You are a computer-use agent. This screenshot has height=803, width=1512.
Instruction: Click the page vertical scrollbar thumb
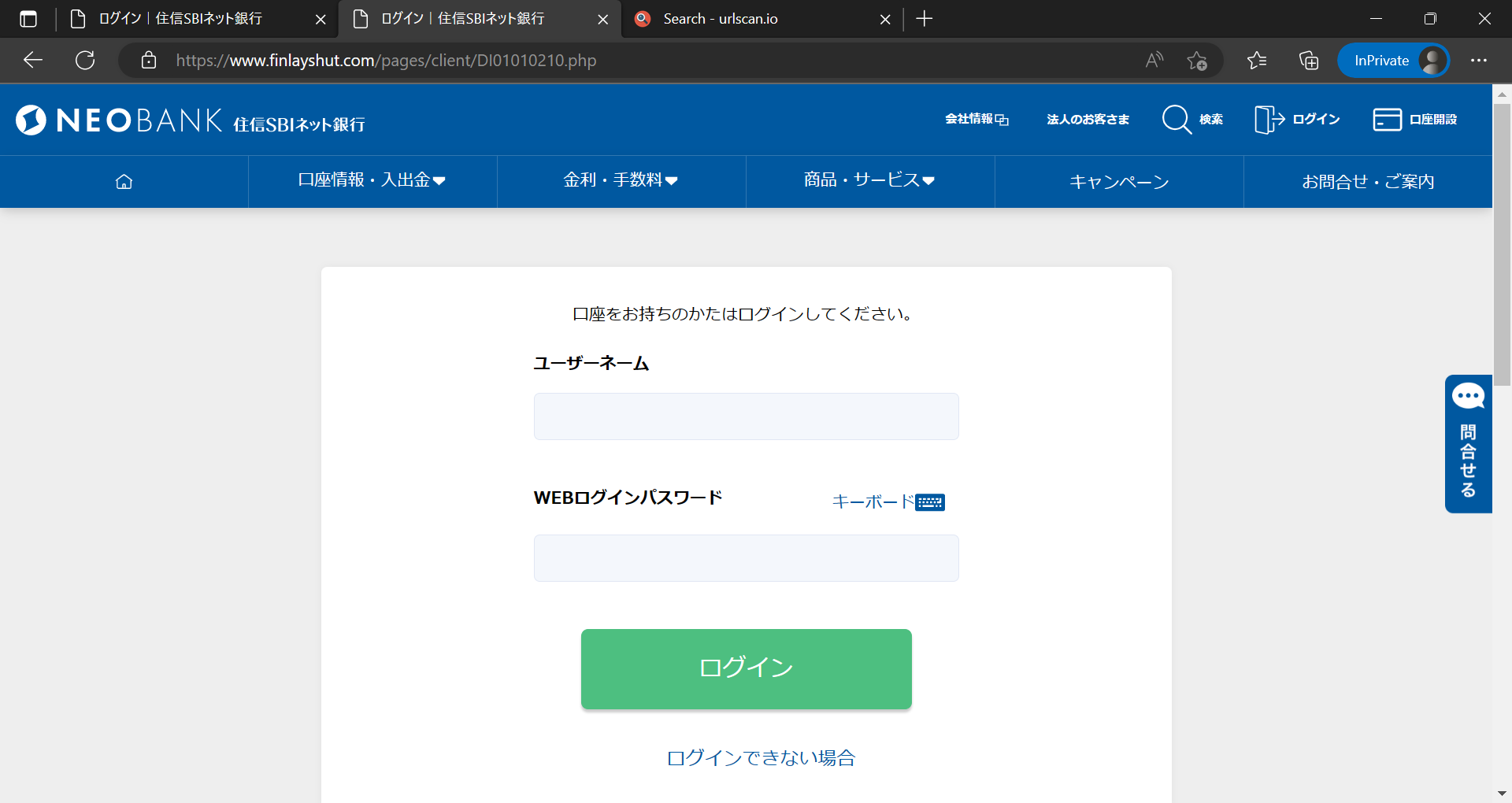(1502, 244)
